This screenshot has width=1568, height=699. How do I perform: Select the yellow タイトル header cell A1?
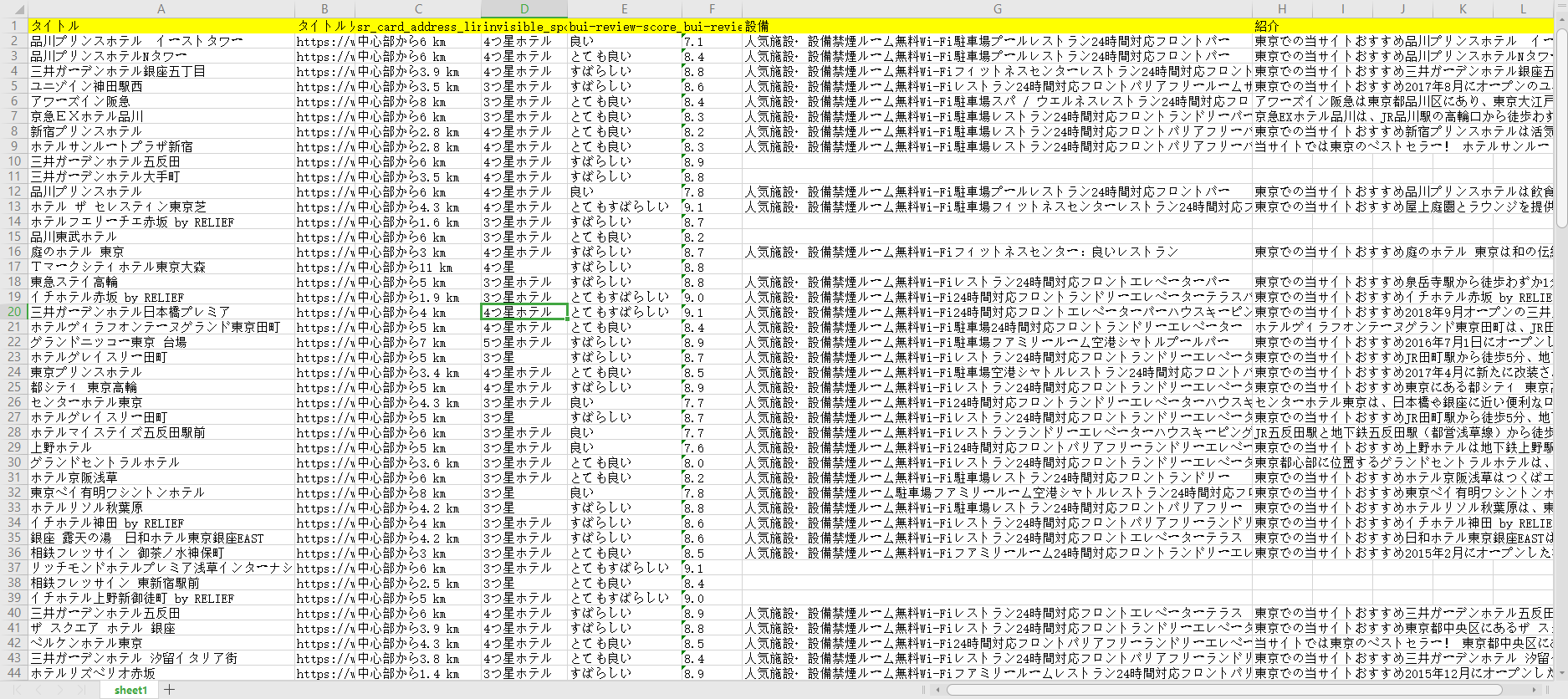pyautogui.click(x=161, y=26)
